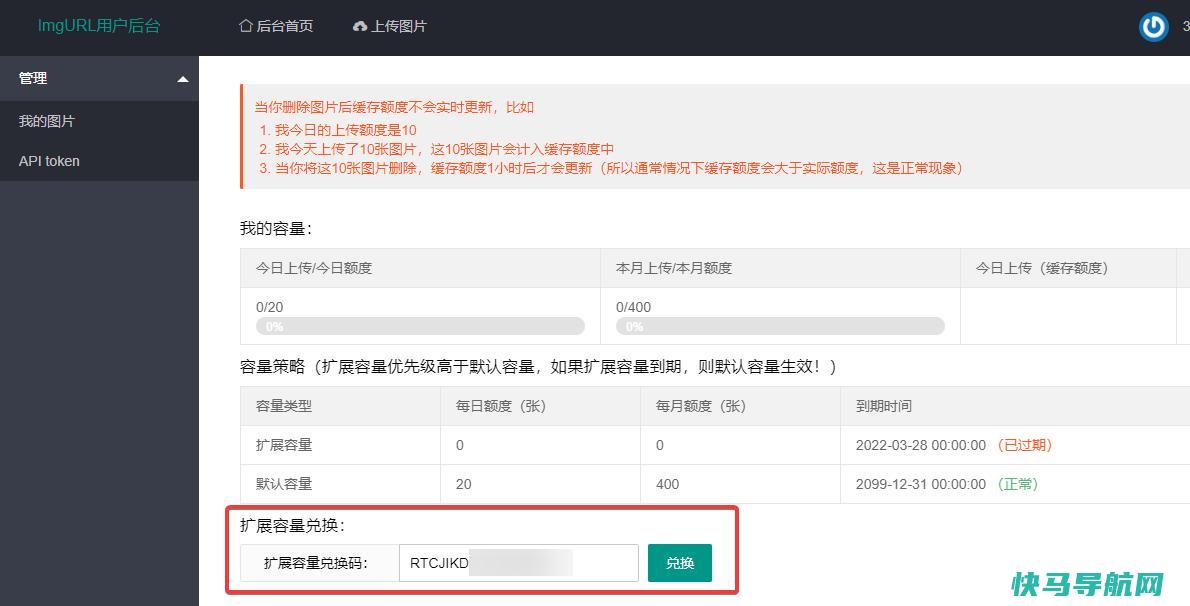
Task: Click the 0/20 value text
Action: [x=269, y=307]
